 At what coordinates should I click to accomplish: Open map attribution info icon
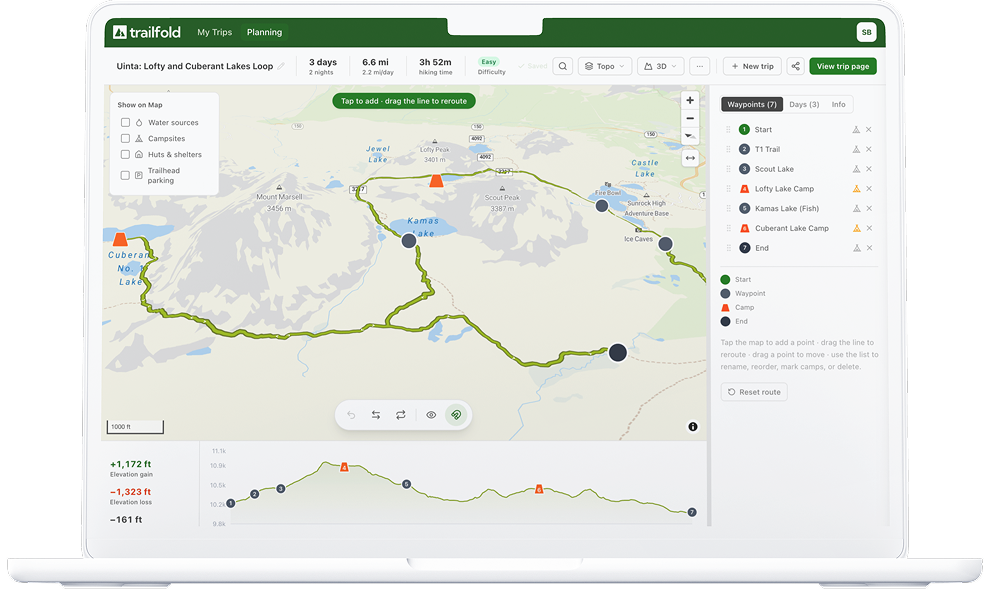click(692, 427)
